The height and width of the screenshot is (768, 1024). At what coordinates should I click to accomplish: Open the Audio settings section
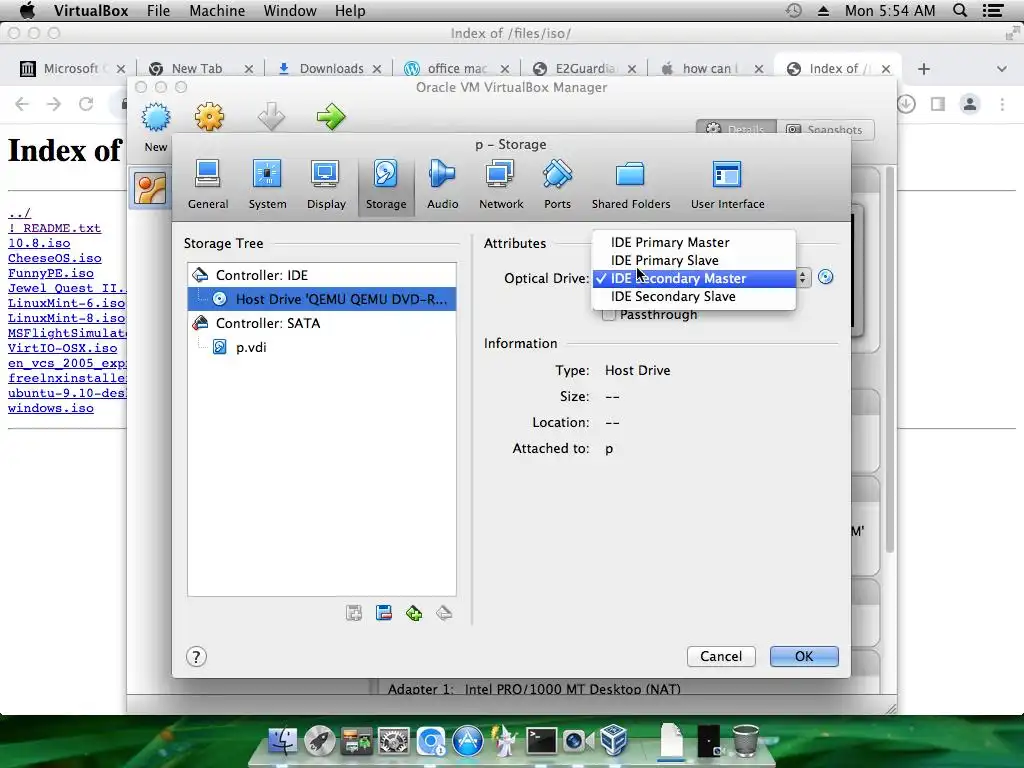(x=442, y=184)
